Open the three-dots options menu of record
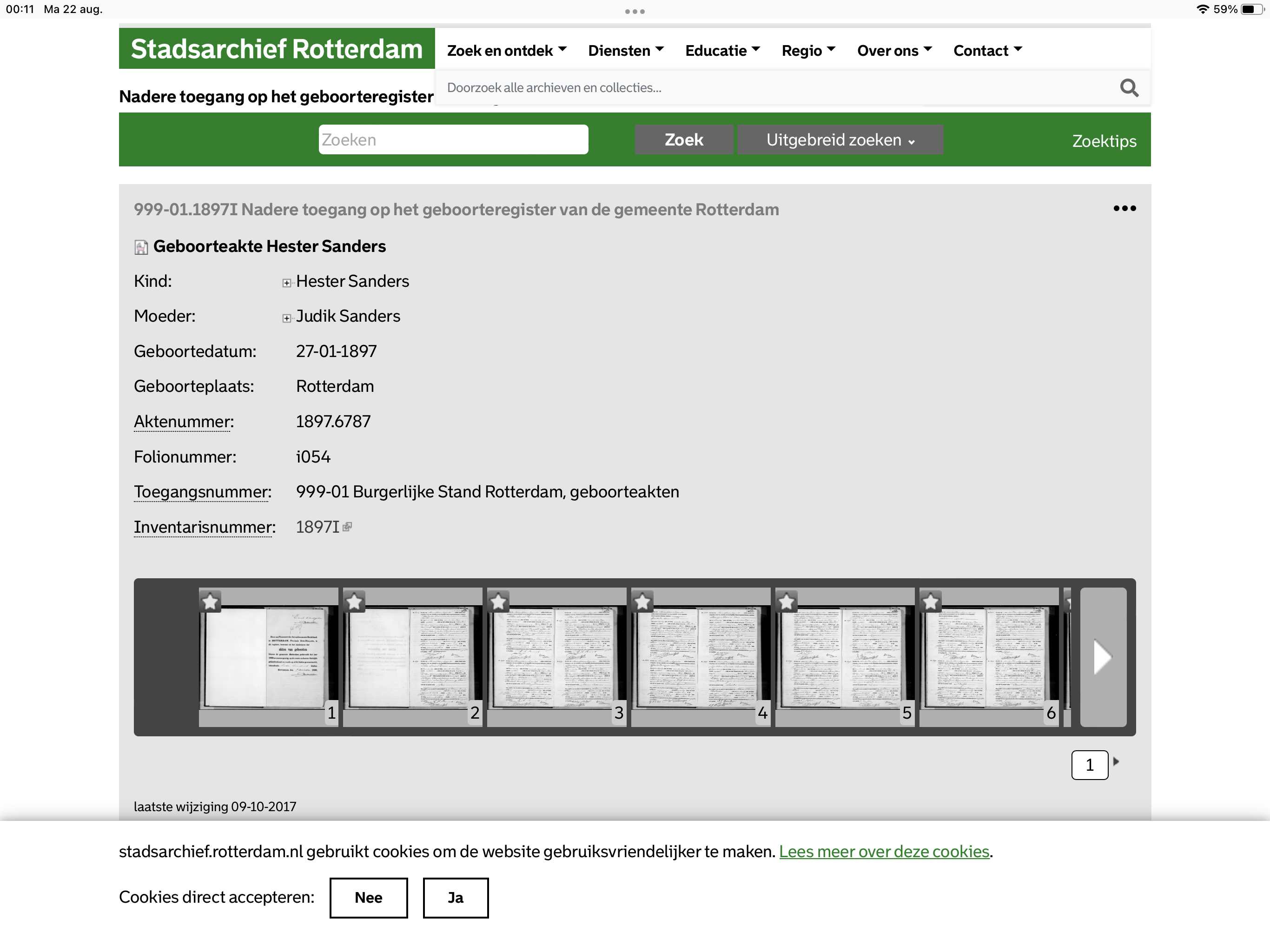The height and width of the screenshot is (952, 1270). (1124, 208)
